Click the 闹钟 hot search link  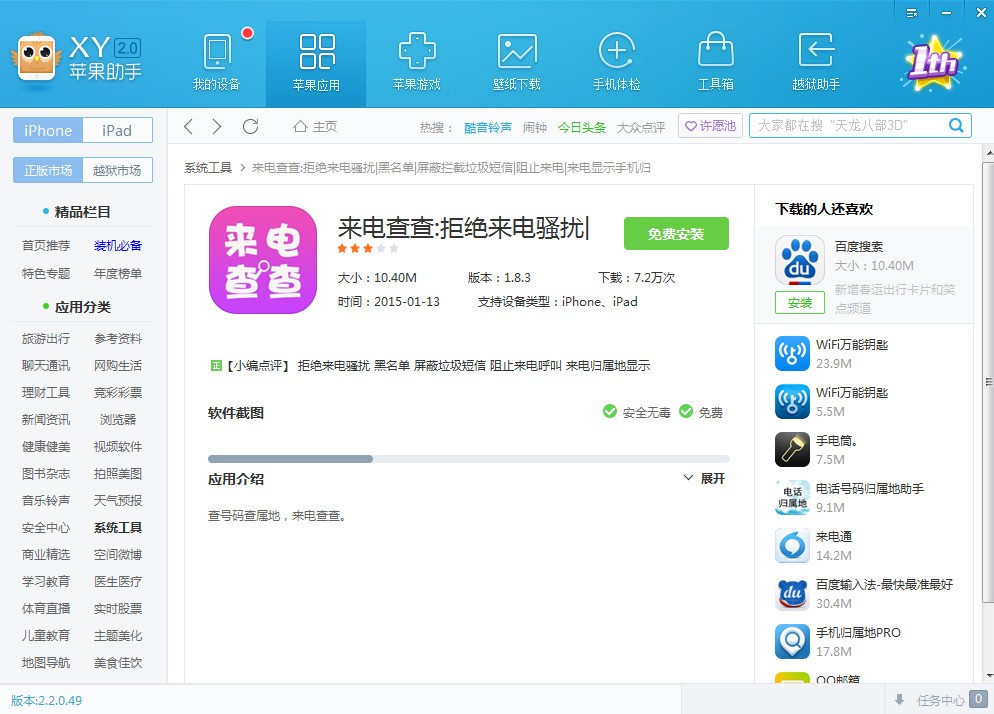pos(534,127)
